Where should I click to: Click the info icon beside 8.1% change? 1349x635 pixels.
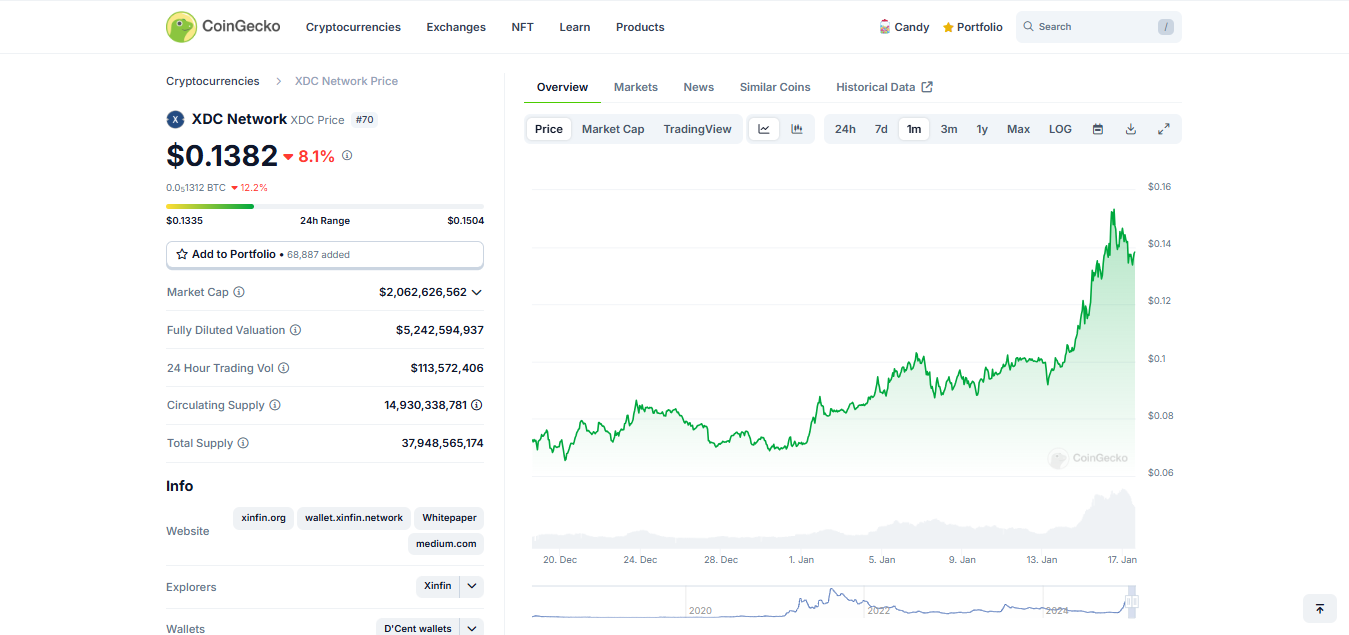[x=347, y=156]
